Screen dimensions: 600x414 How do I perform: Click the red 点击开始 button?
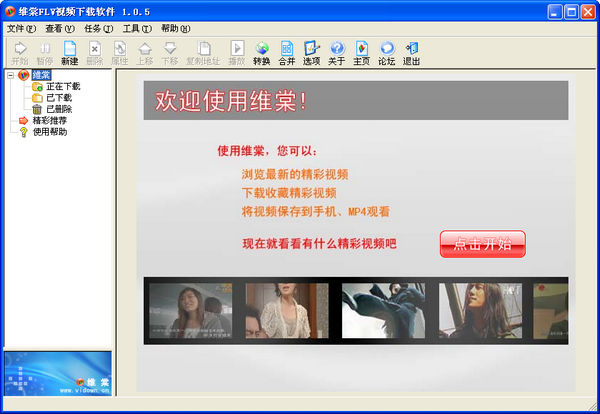pyautogui.click(x=483, y=244)
